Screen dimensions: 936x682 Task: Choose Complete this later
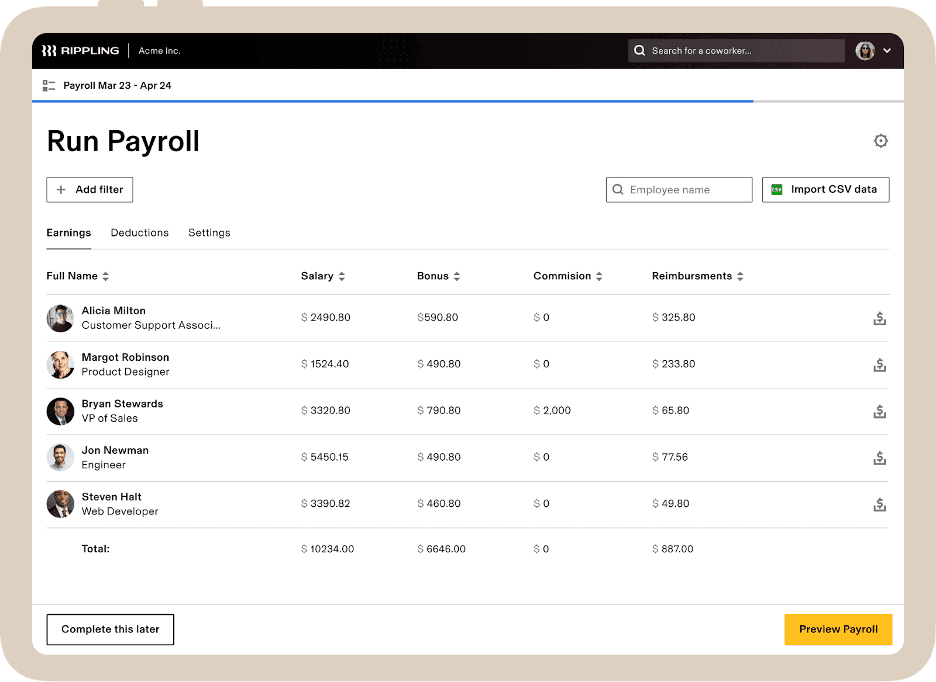(x=110, y=629)
